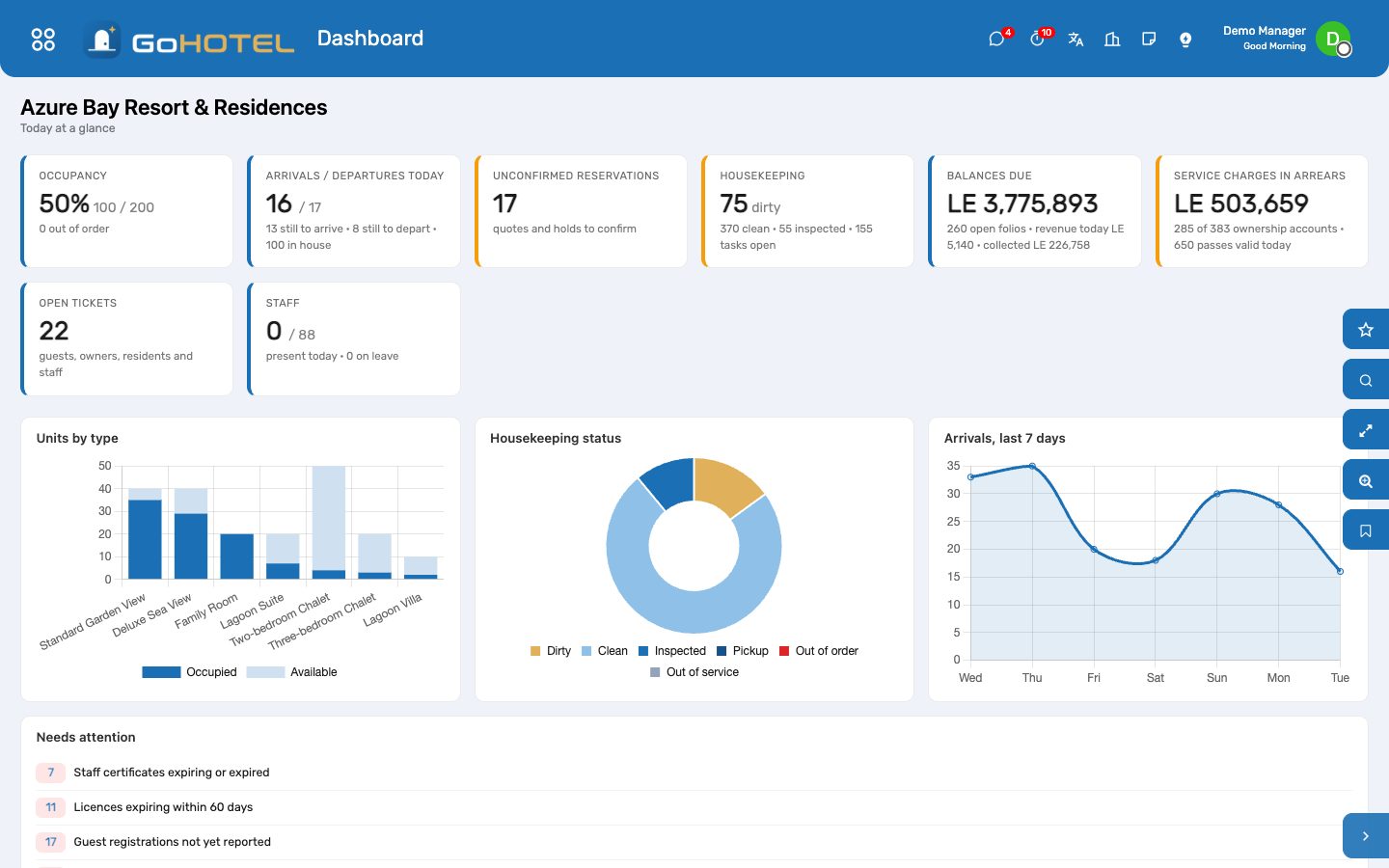
Task: Open the Unconfirmed Reservations card
Action: point(581,211)
